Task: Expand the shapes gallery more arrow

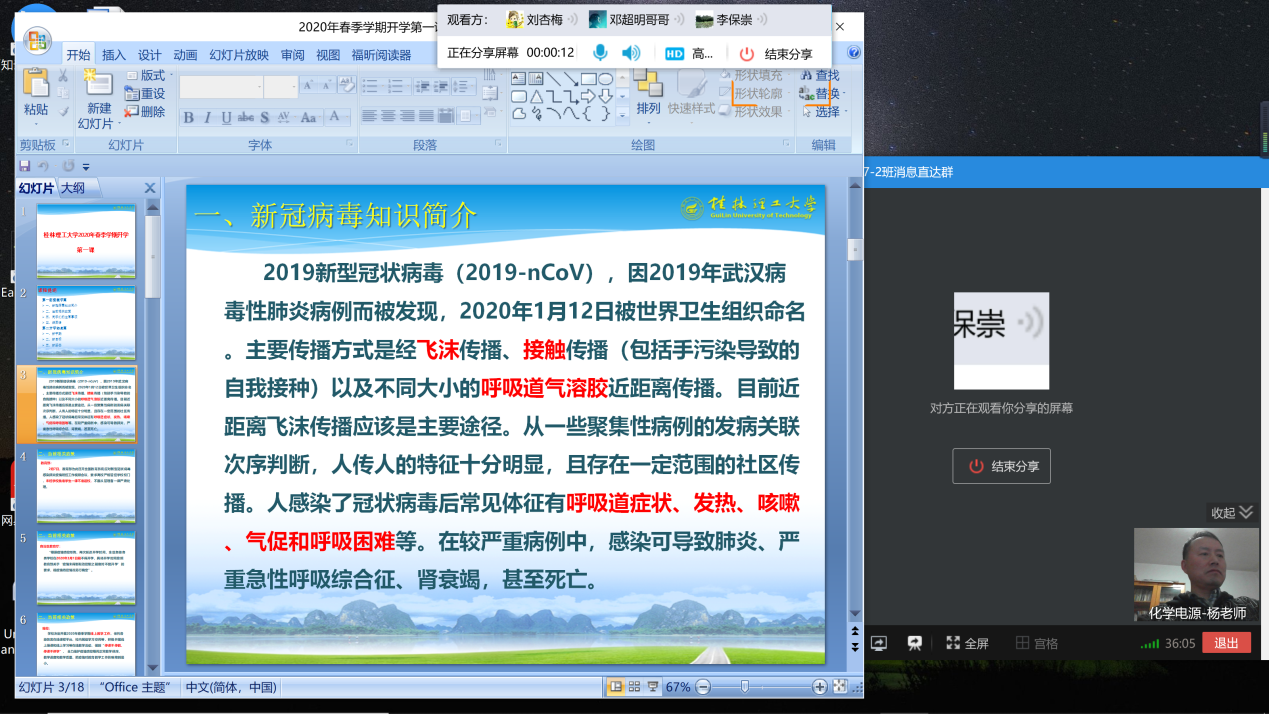Action: click(x=622, y=113)
